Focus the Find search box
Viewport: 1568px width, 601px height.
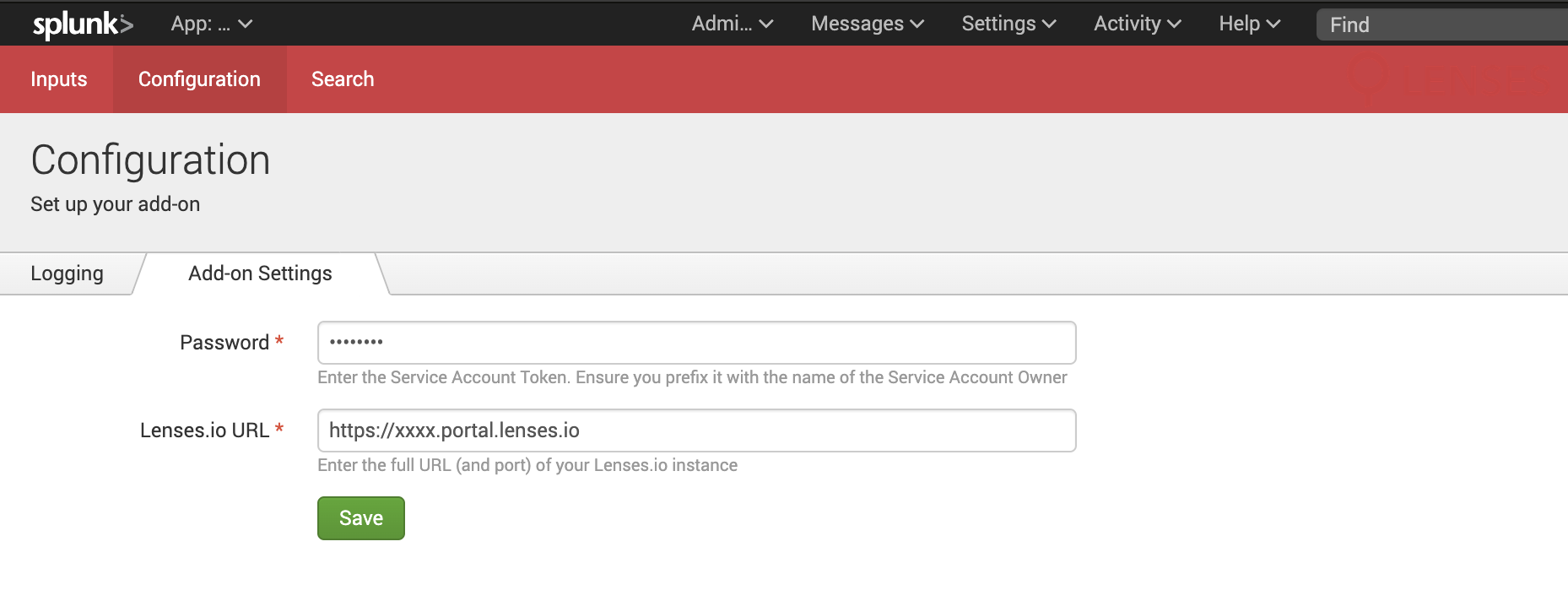tap(1441, 24)
